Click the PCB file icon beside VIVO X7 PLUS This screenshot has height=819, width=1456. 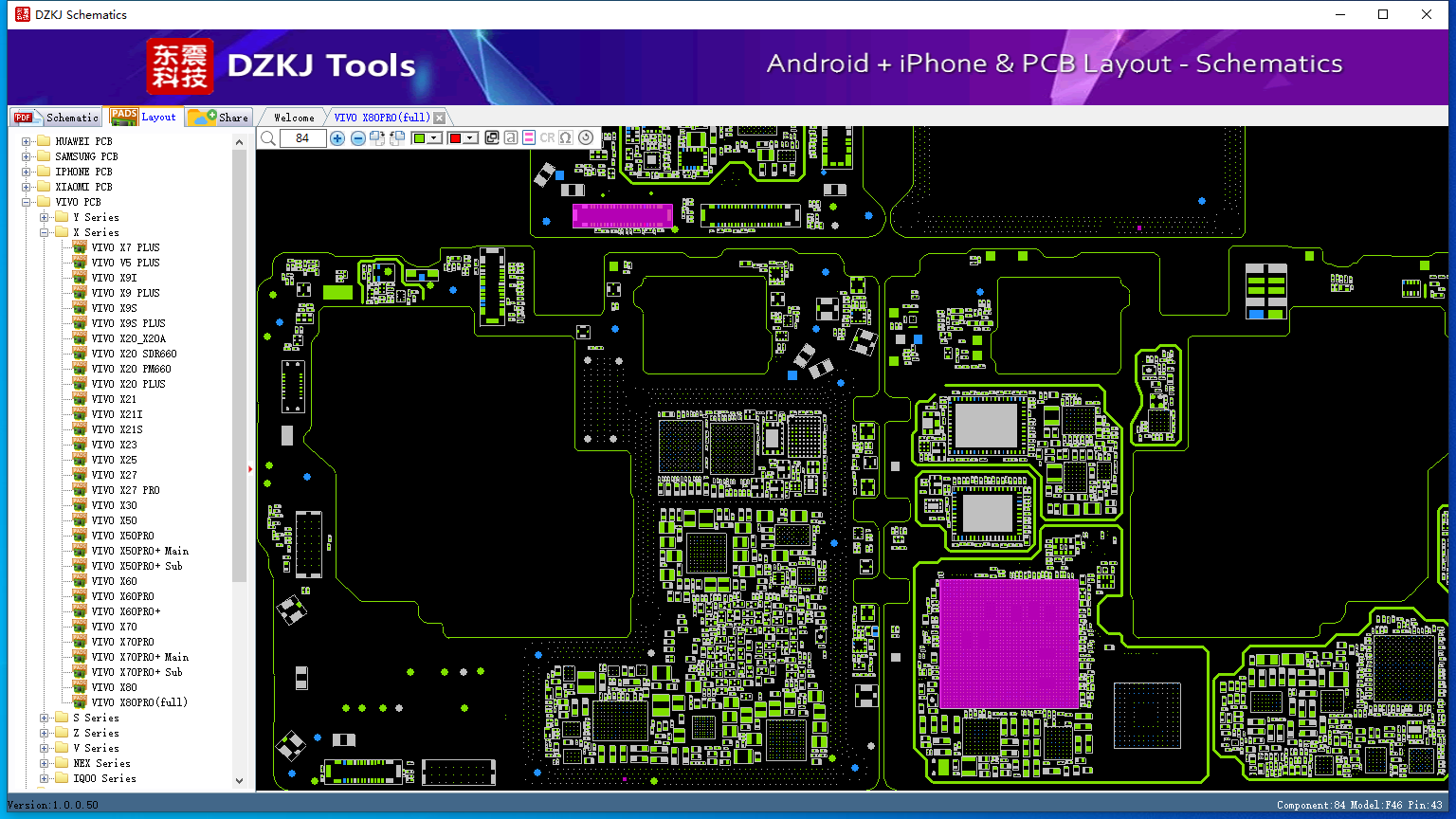[x=80, y=247]
